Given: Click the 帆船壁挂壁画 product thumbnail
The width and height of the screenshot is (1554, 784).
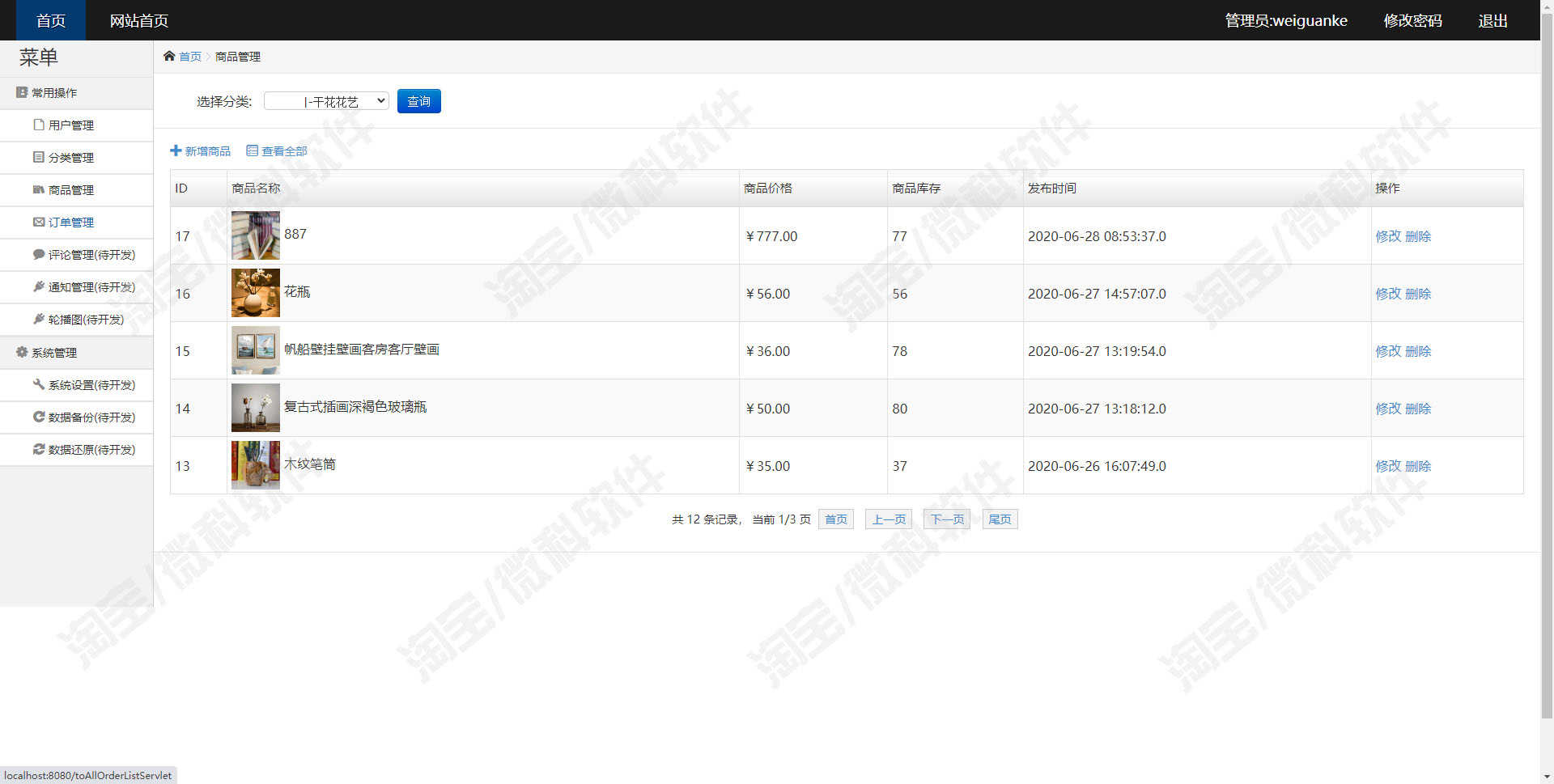Looking at the screenshot, I should [x=256, y=350].
